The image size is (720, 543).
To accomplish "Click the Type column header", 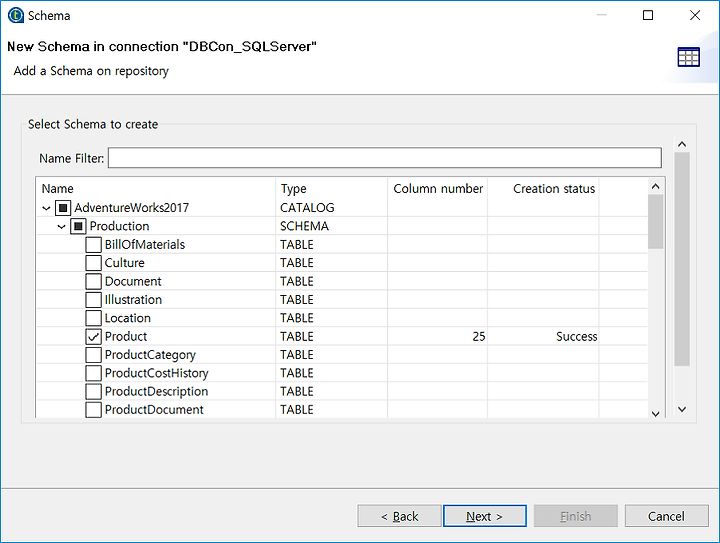I will point(332,189).
